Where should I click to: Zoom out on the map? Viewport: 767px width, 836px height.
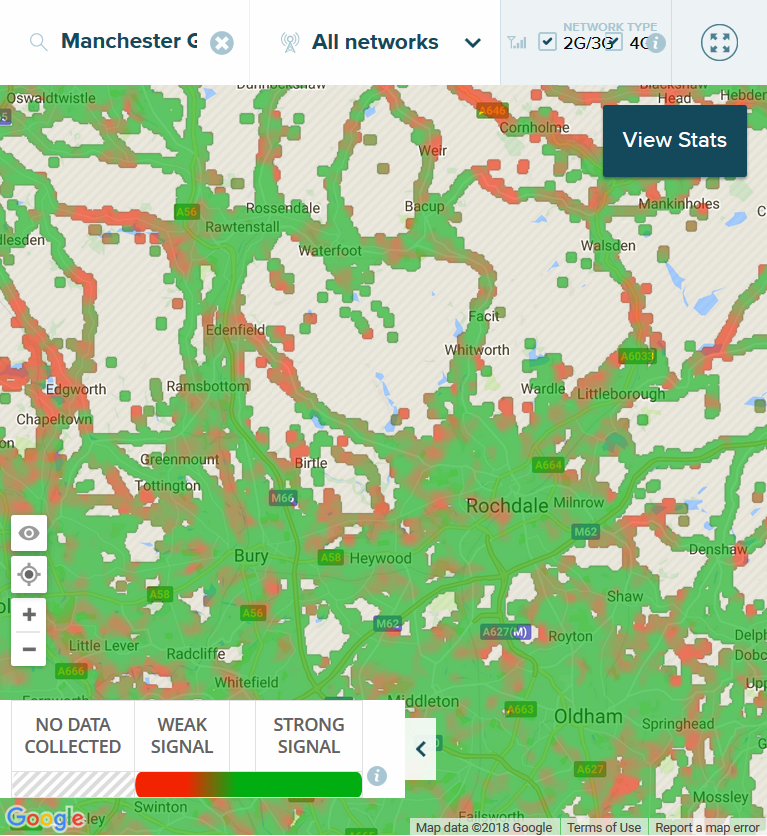(x=29, y=649)
